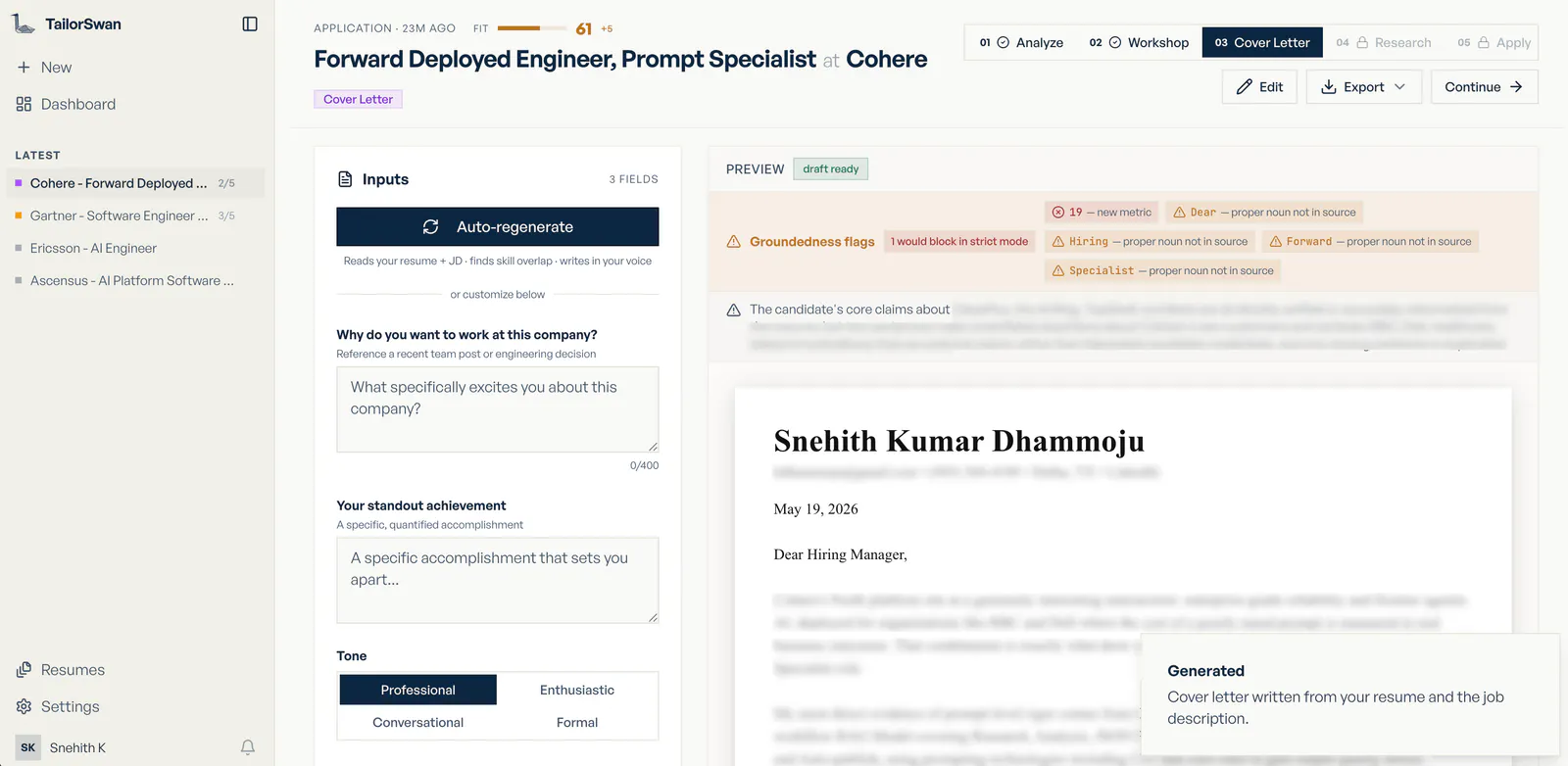Open Gartner - Software Engineer application

coord(135,215)
